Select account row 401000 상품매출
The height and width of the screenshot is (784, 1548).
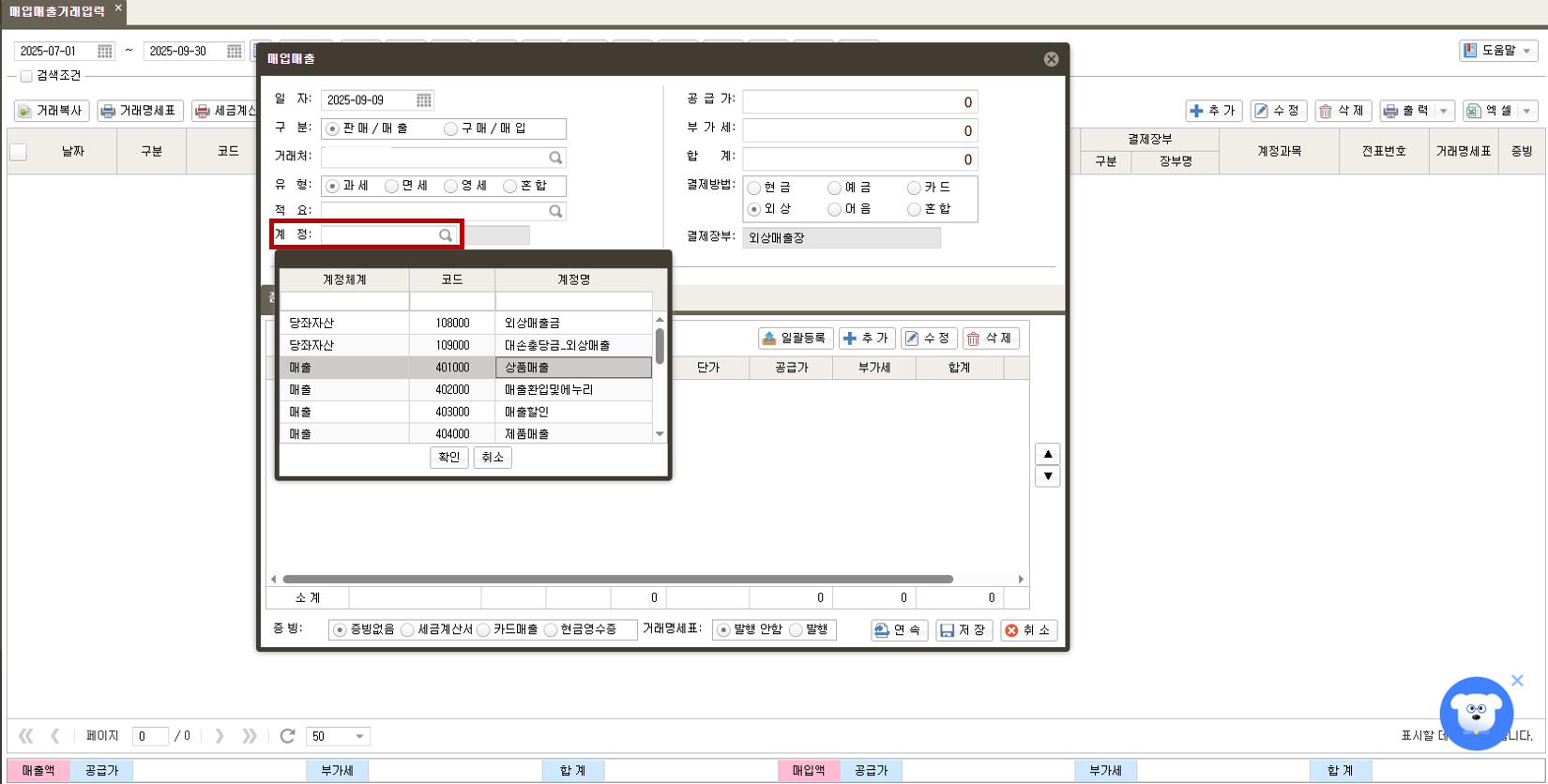(466, 368)
